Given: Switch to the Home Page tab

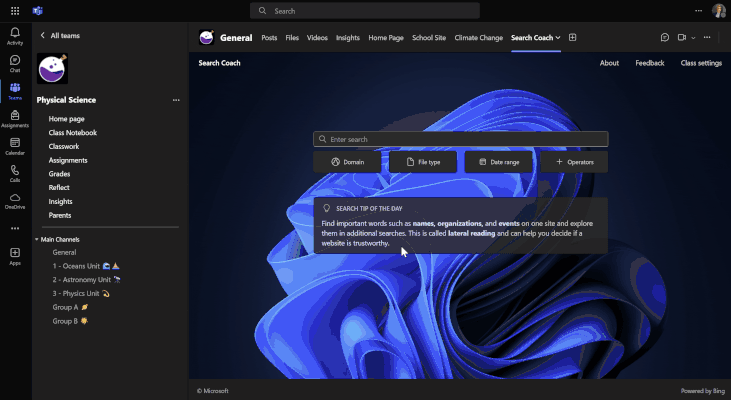Looking at the screenshot, I should click(x=386, y=38).
